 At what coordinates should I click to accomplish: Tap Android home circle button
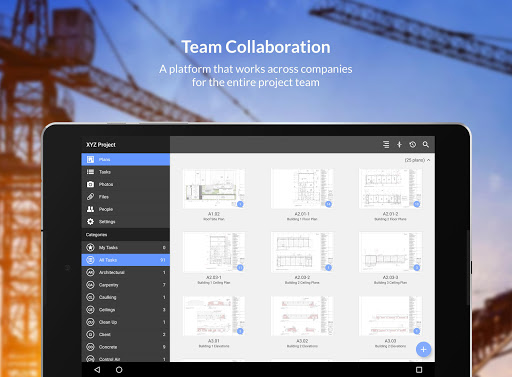[x=119, y=370]
